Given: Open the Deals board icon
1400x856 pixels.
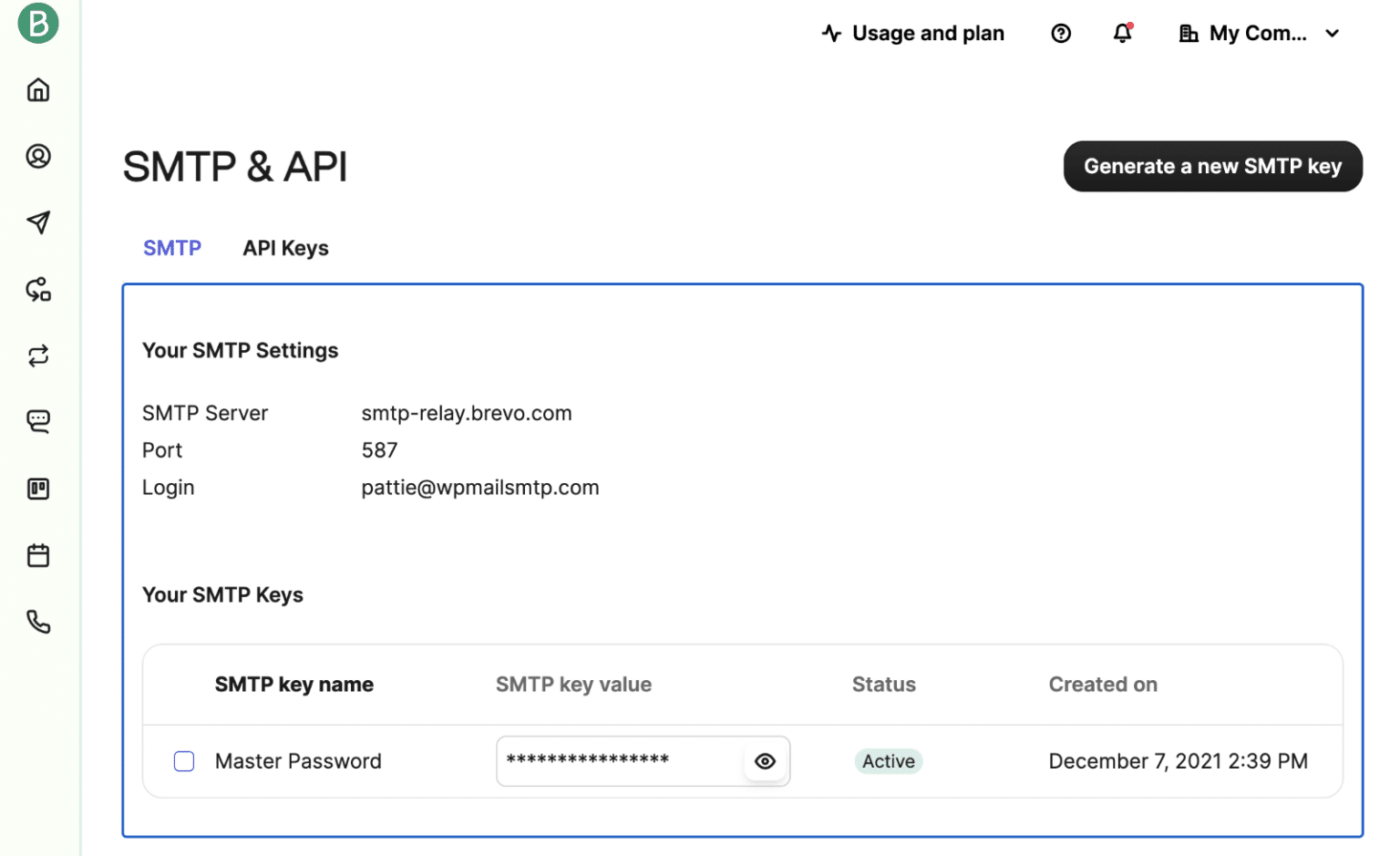Looking at the screenshot, I should (38, 490).
